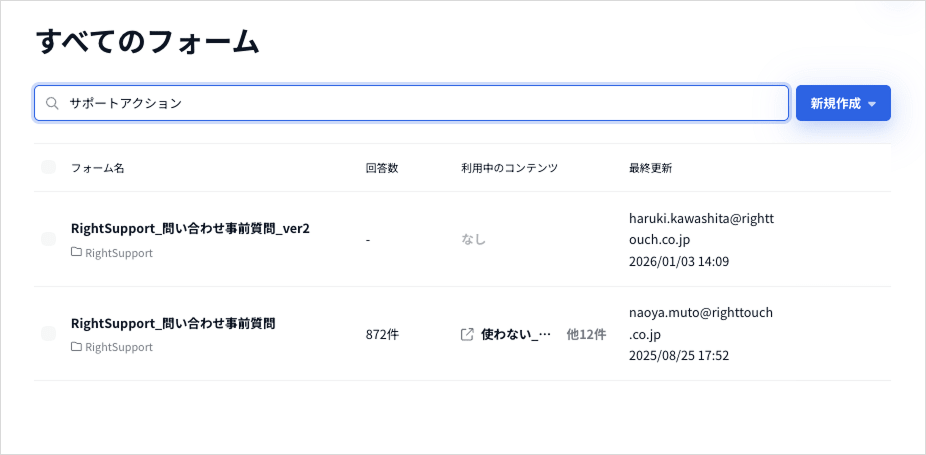926x455 pixels.
Task: Open the external link icon beside 使わない_
Action: pyautogui.click(x=467, y=334)
